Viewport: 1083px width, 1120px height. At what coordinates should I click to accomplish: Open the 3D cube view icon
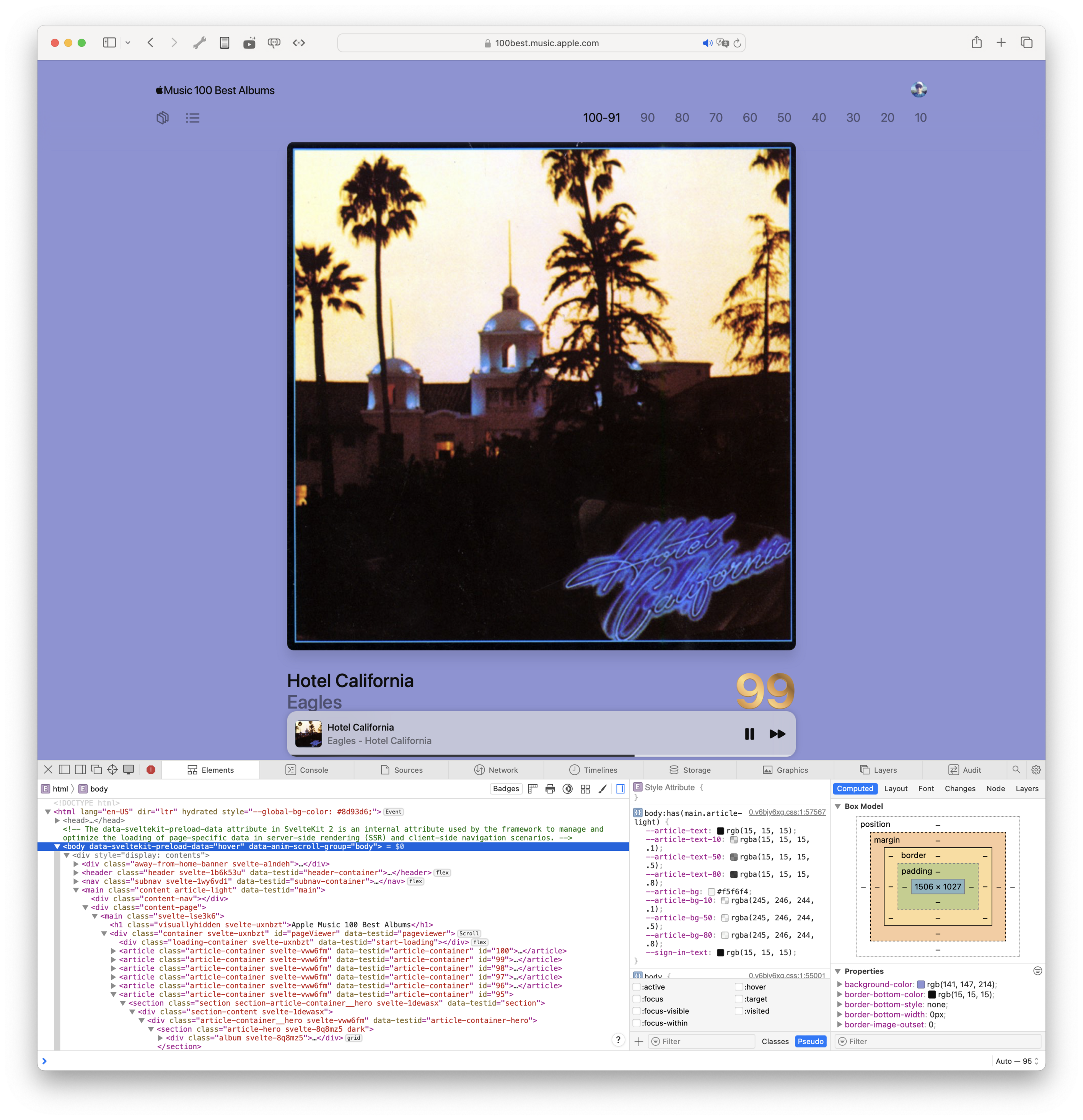pyautogui.click(x=163, y=118)
